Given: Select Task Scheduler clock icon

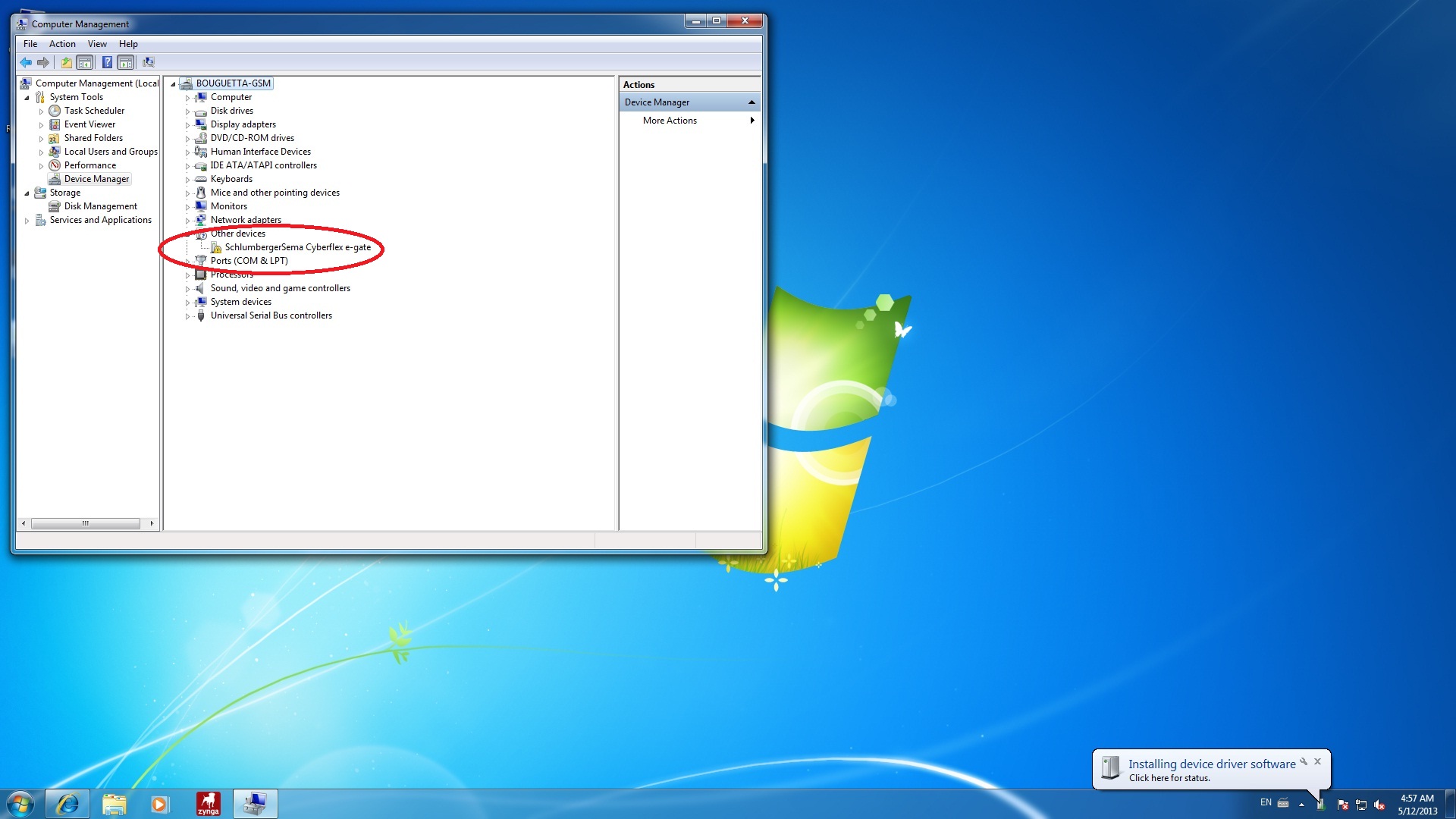Looking at the screenshot, I should click(55, 111).
